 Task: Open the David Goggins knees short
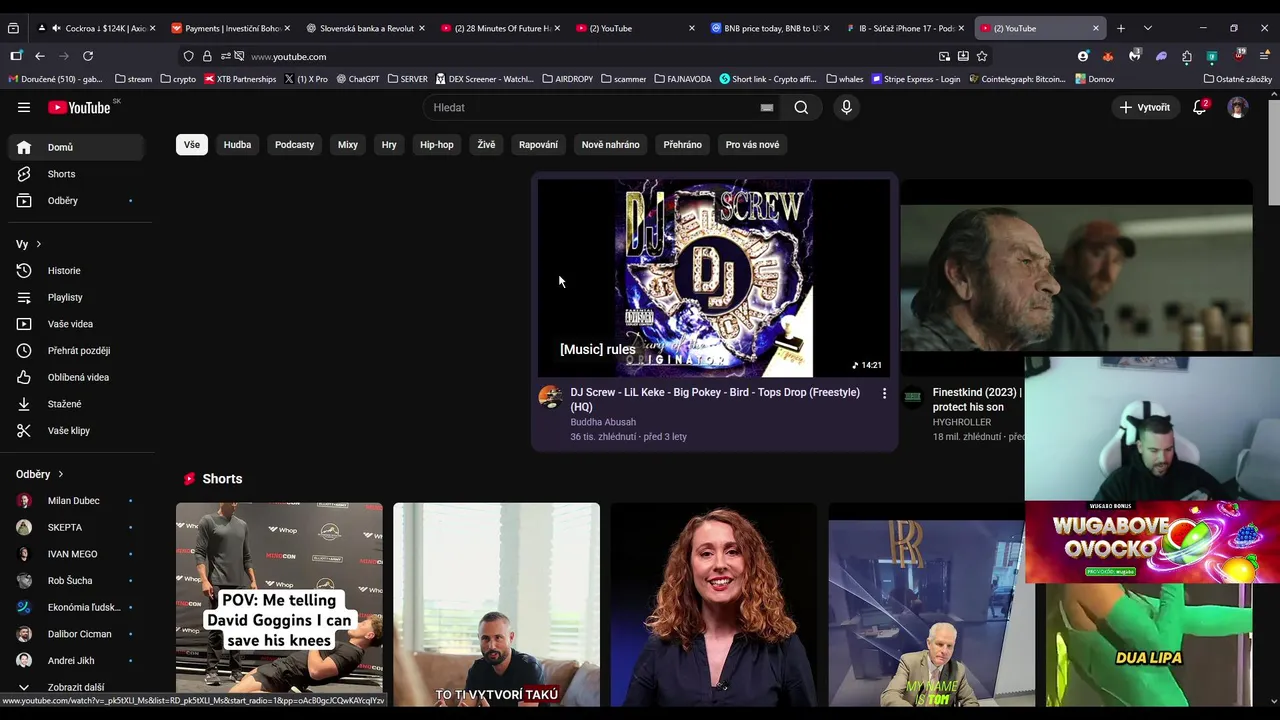point(279,604)
